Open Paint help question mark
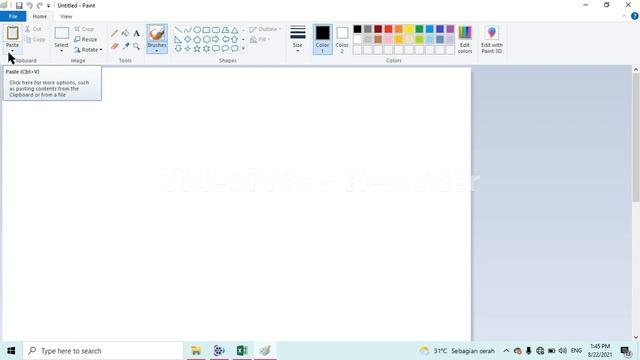The height and width of the screenshot is (360, 640). [635, 16]
